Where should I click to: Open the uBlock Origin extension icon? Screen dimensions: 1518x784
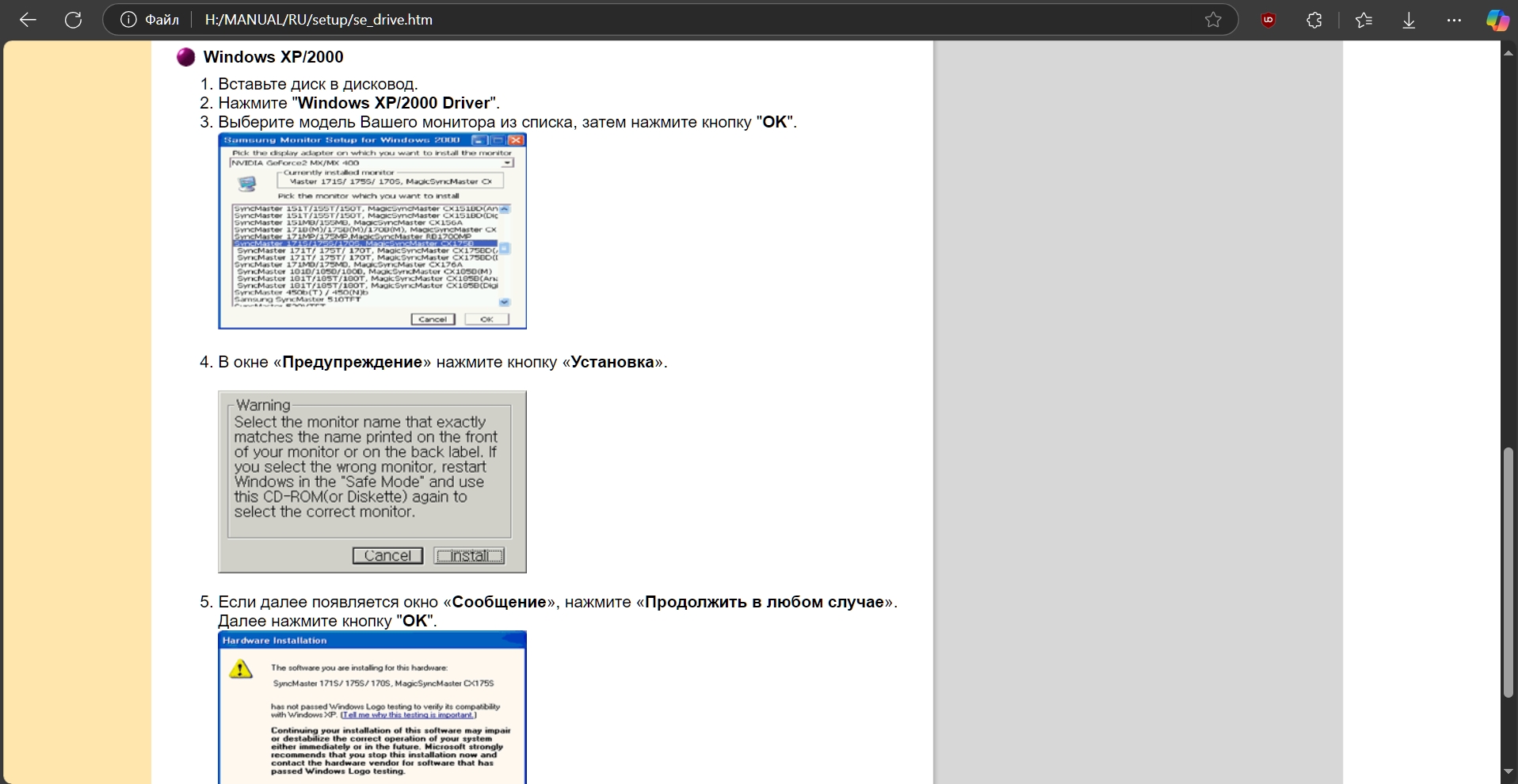pyautogui.click(x=1268, y=21)
